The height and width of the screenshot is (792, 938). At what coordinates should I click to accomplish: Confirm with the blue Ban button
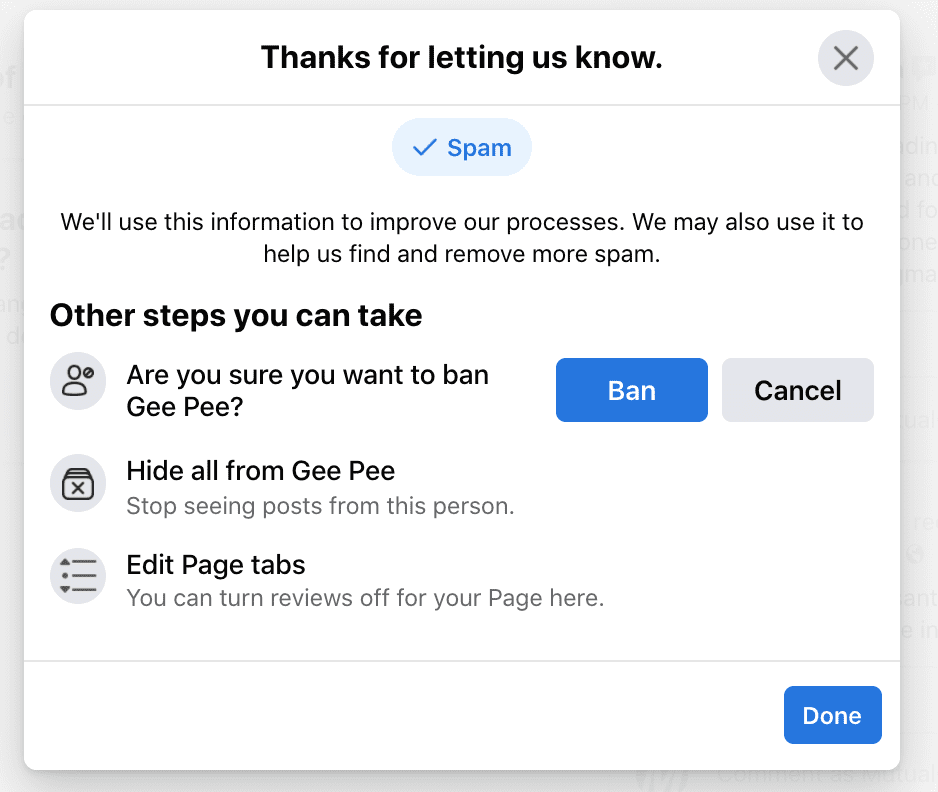(x=632, y=390)
